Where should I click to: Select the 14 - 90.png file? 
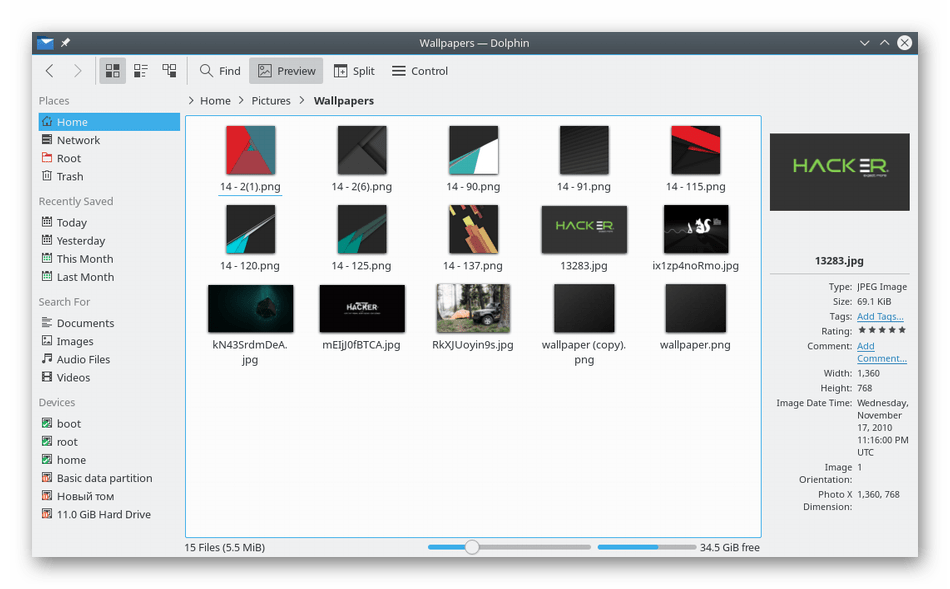coord(473,159)
